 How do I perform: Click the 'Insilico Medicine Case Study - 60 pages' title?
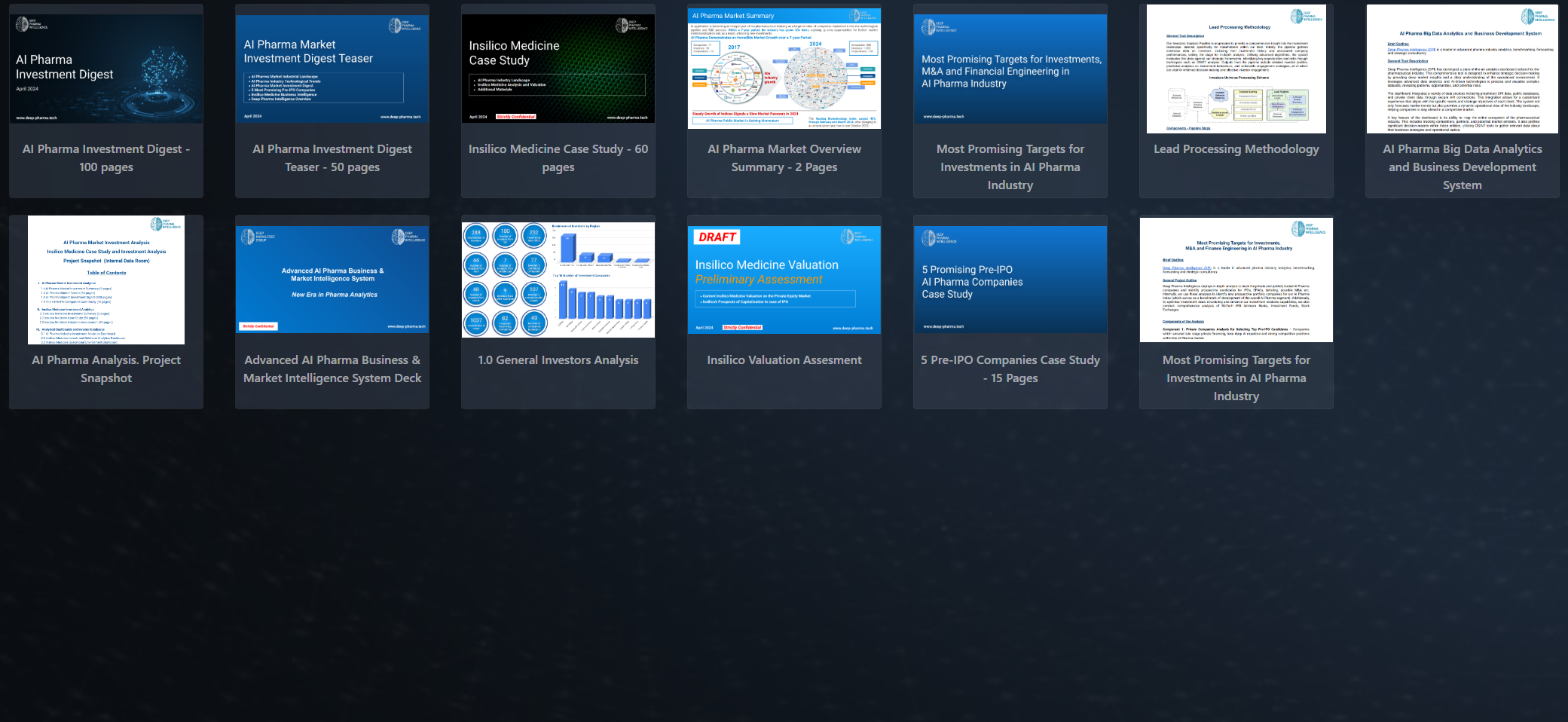point(558,158)
